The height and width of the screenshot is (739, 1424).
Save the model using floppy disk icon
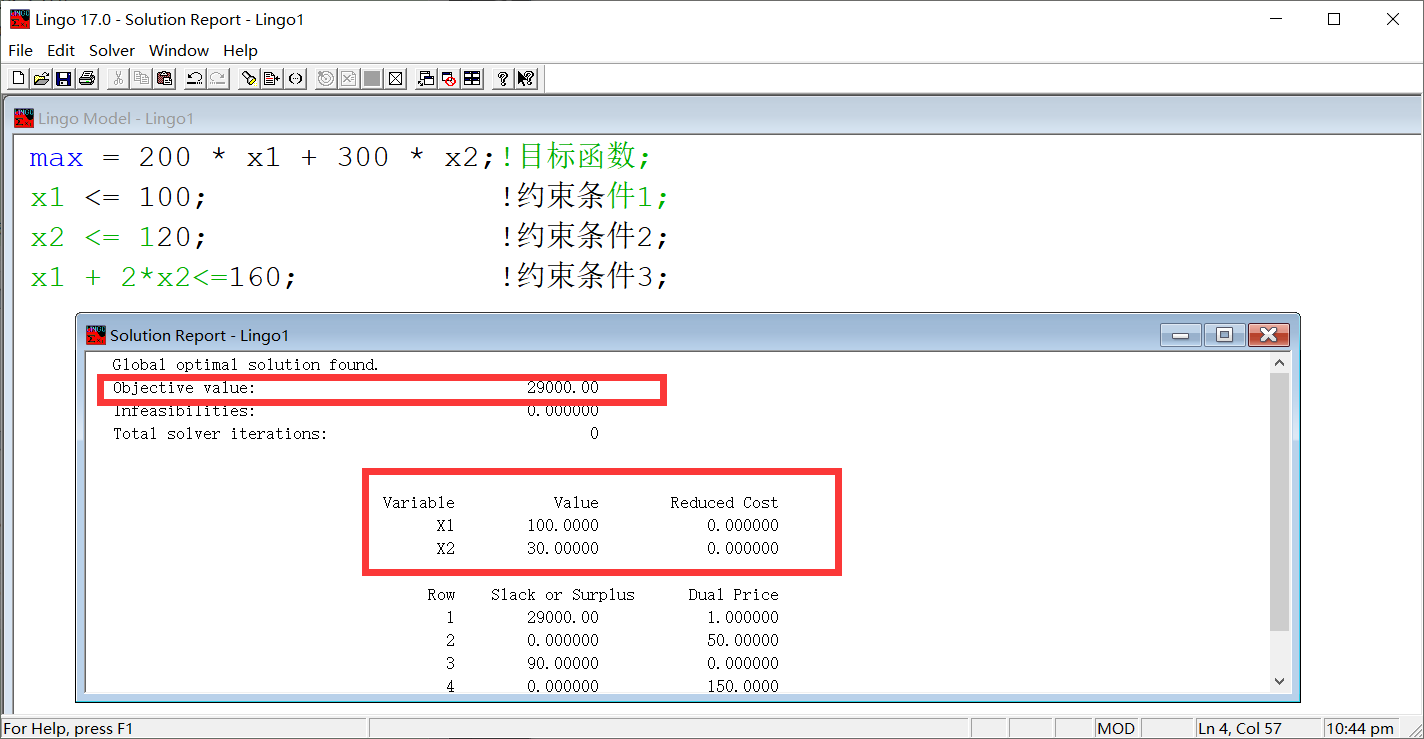(x=64, y=78)
